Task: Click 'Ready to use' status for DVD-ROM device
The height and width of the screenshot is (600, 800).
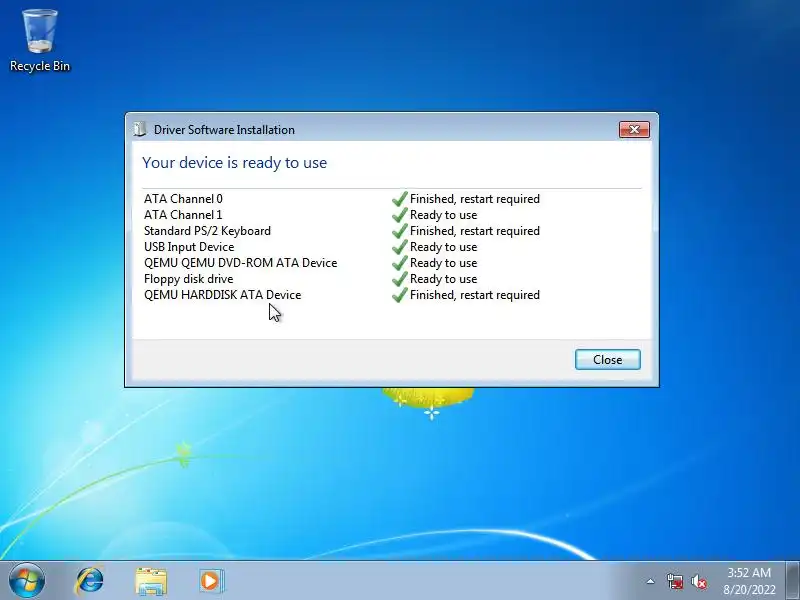Action: (443, 263)
